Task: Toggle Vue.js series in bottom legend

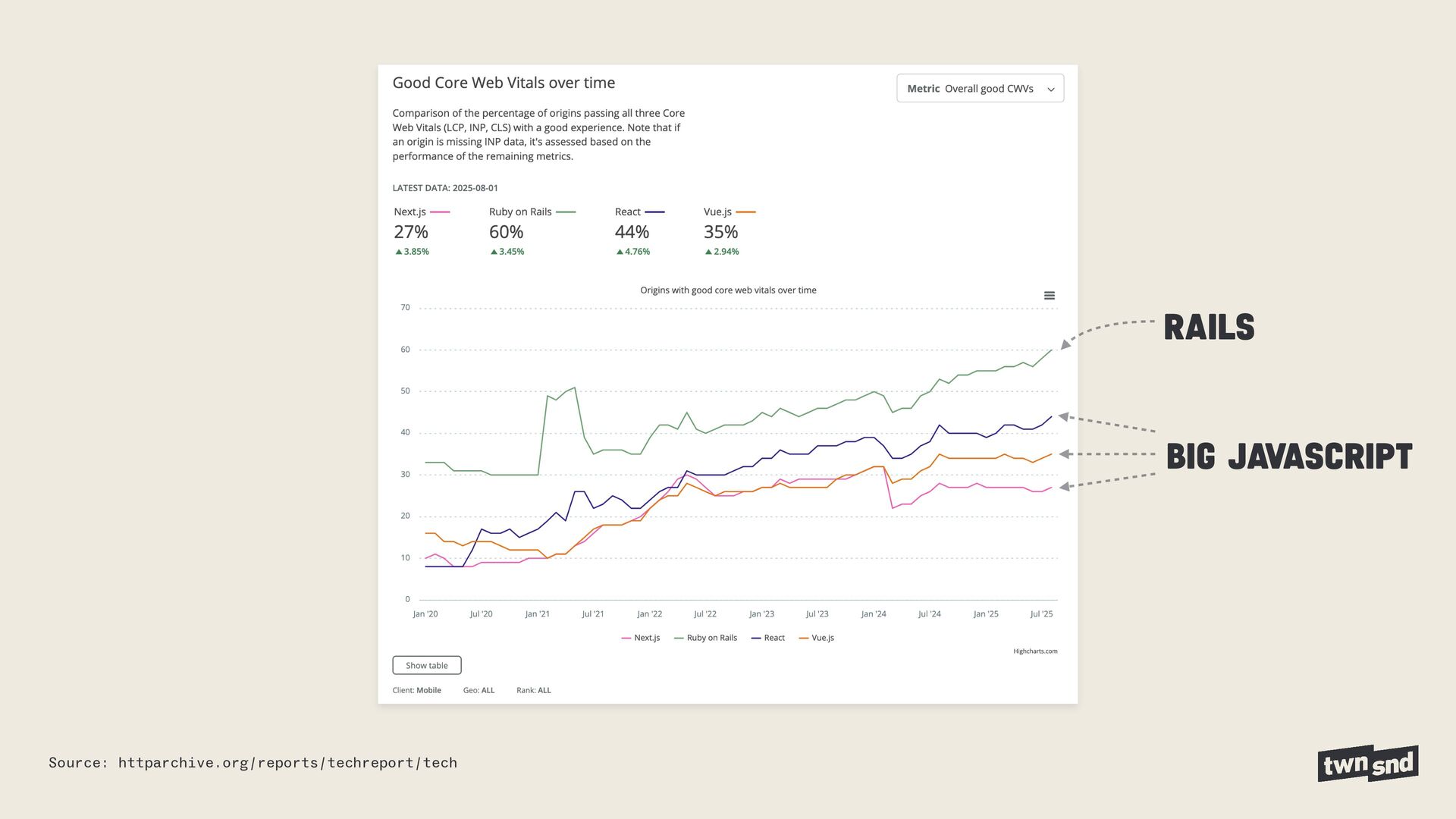Action: pyautogui.click(x=817, y=638)
